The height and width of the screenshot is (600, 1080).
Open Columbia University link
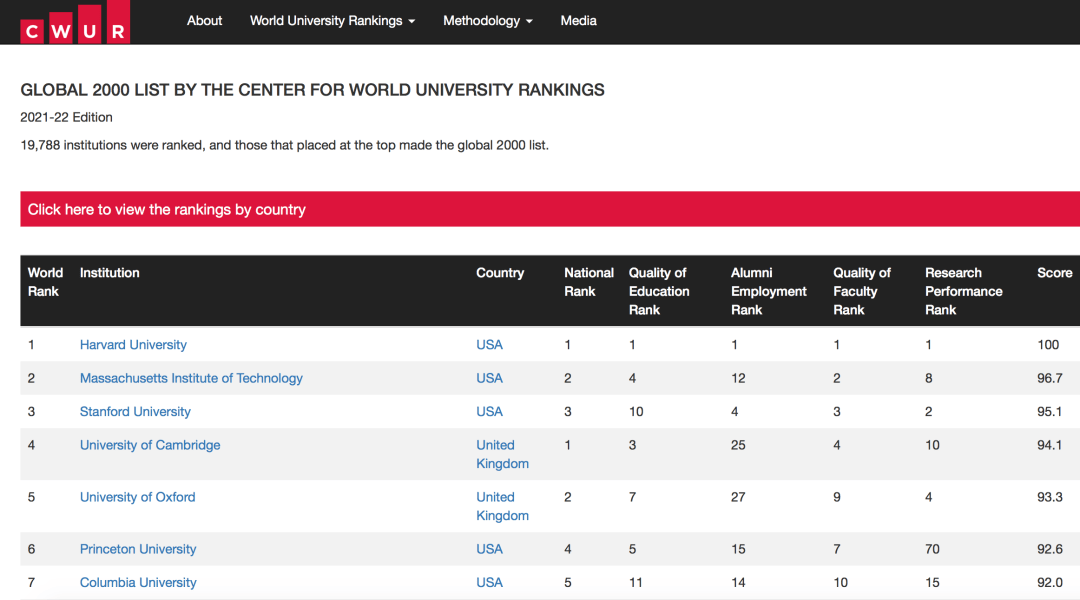coord(138,582)
